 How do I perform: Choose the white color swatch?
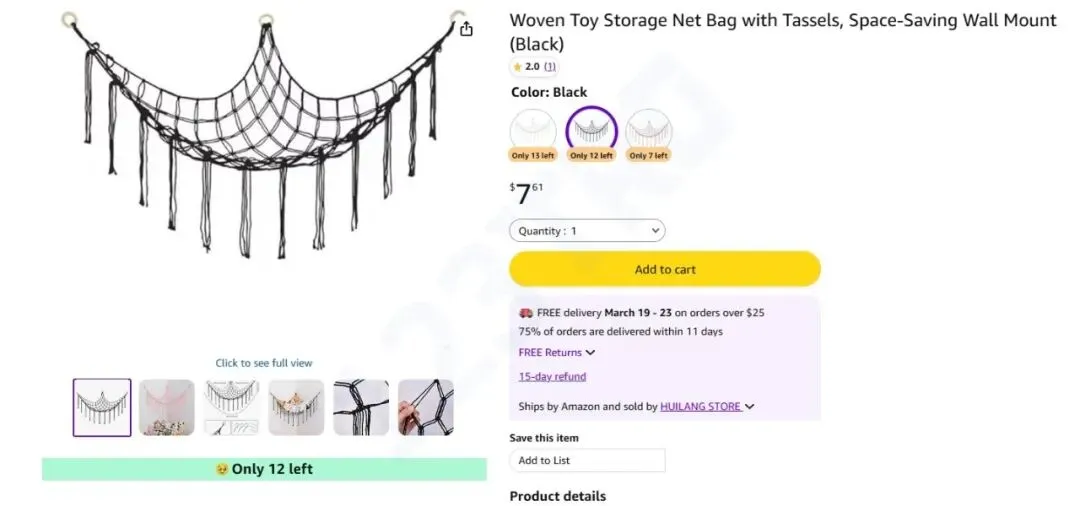[x=533, y=131]
